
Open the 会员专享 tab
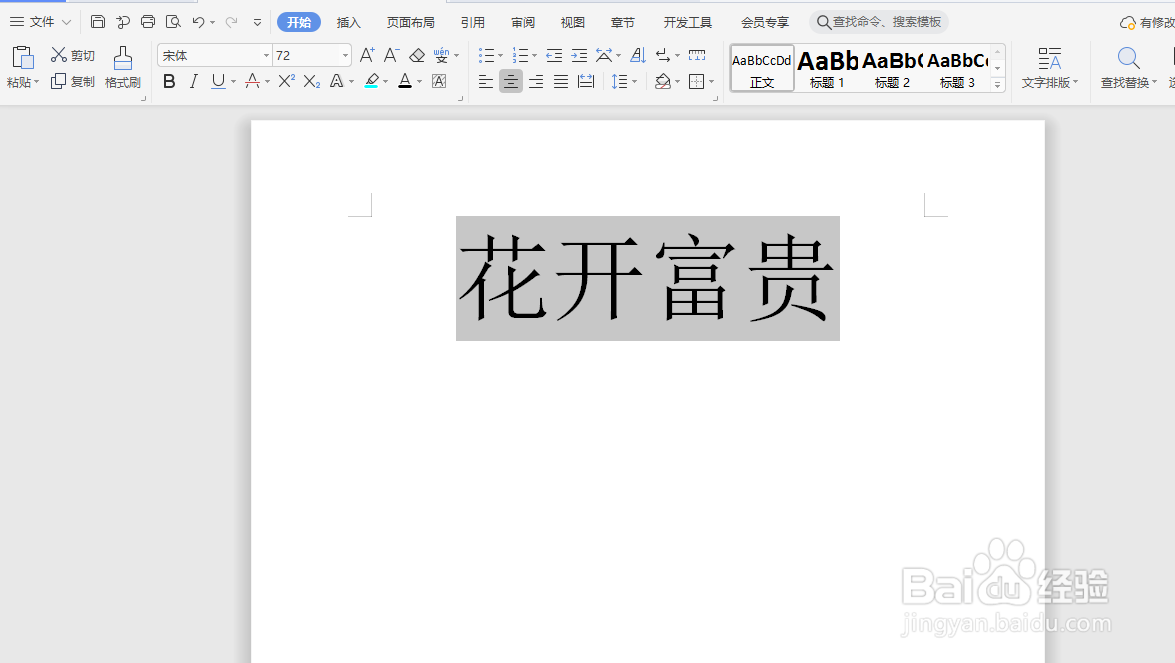pyautogui.click(x=765, y=22)
